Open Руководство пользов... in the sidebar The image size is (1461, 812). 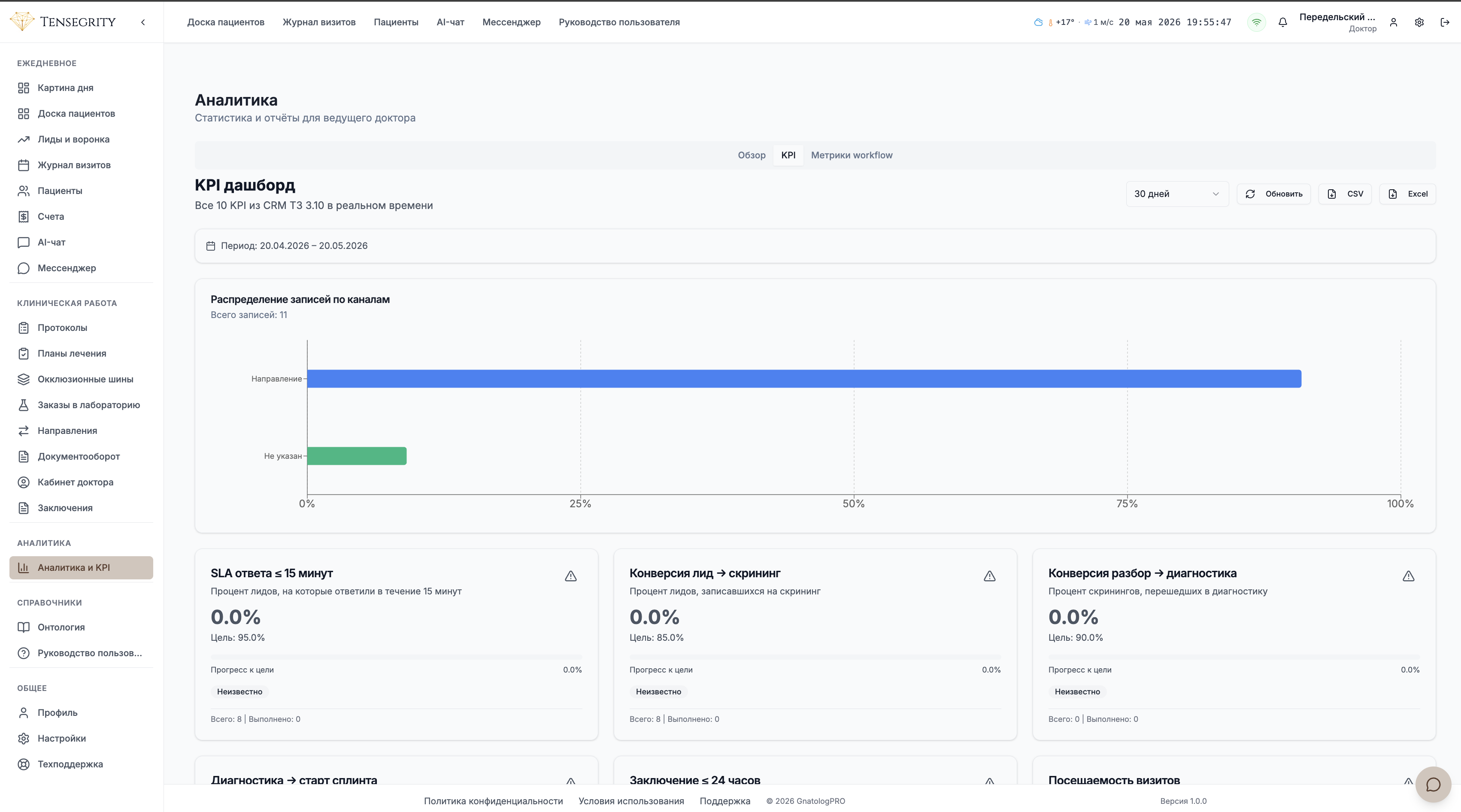[81, 653]
